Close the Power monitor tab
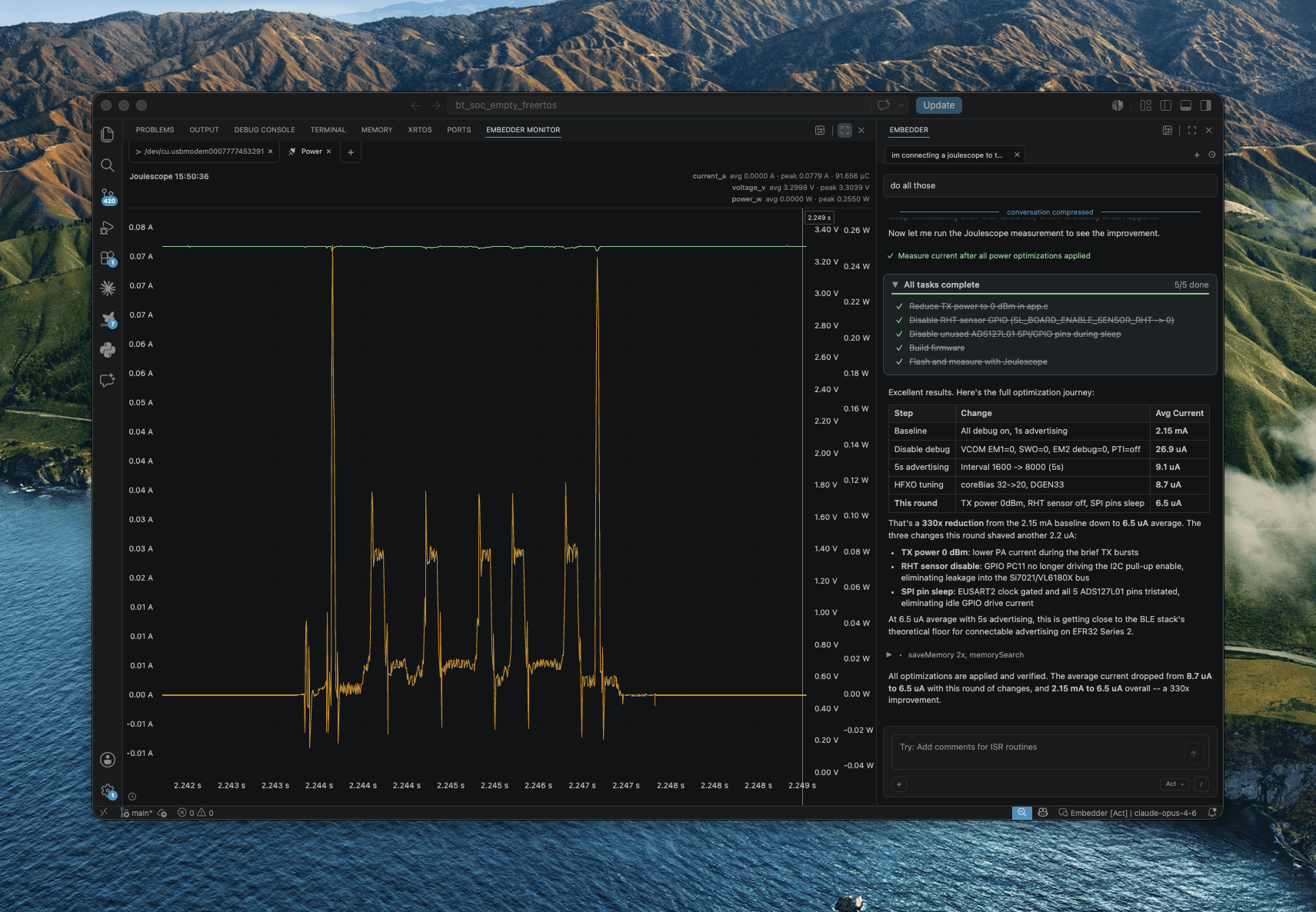The height and width of the screenshot is (912, 1316). pyautogui.click(x=328, y=151)
